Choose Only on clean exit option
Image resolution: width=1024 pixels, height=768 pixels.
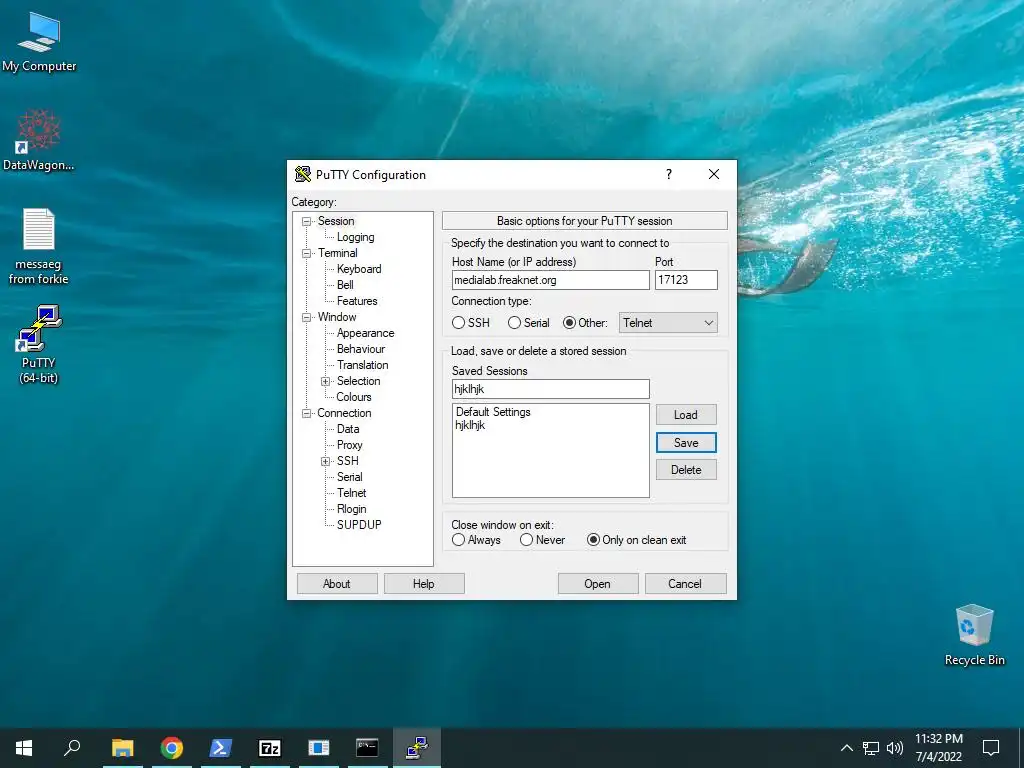(637, 540)
